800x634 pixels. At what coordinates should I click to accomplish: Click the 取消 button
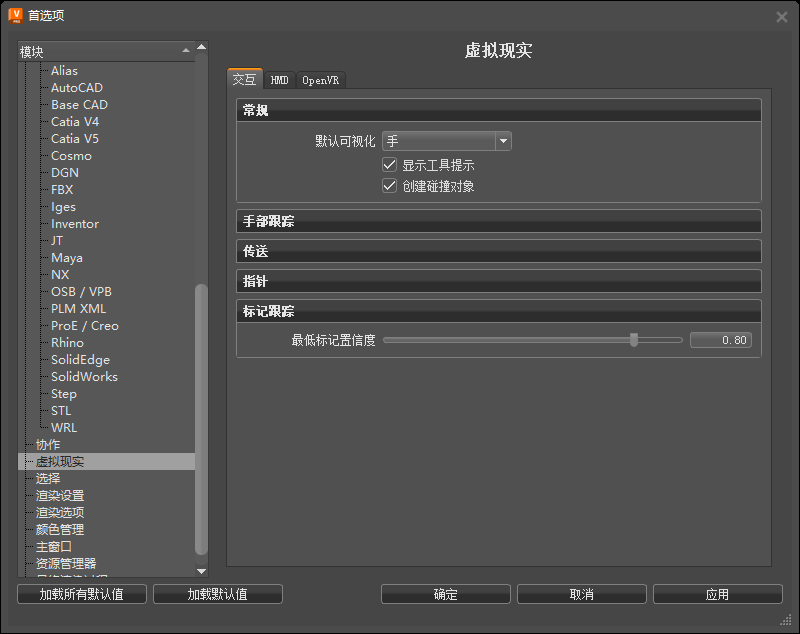[582, 594]
